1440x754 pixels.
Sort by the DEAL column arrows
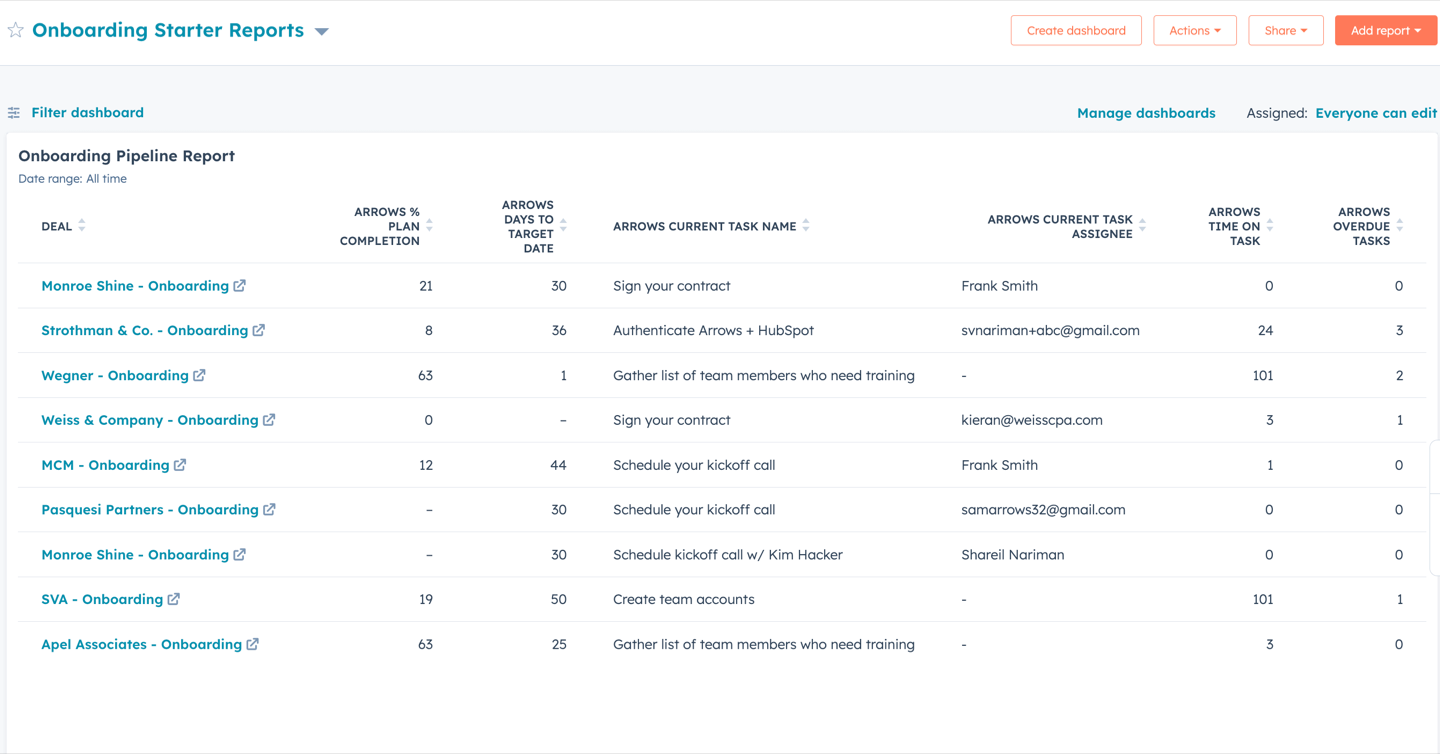[82, 226]
